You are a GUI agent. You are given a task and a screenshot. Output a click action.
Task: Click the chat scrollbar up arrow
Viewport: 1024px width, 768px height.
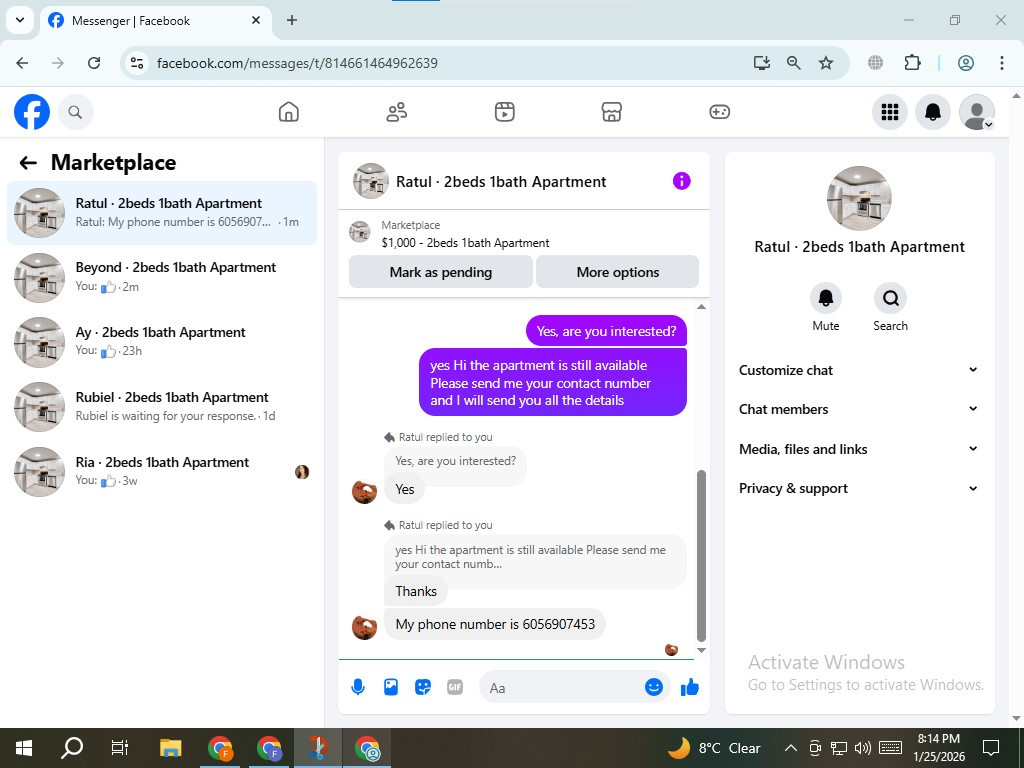[701, 307]
